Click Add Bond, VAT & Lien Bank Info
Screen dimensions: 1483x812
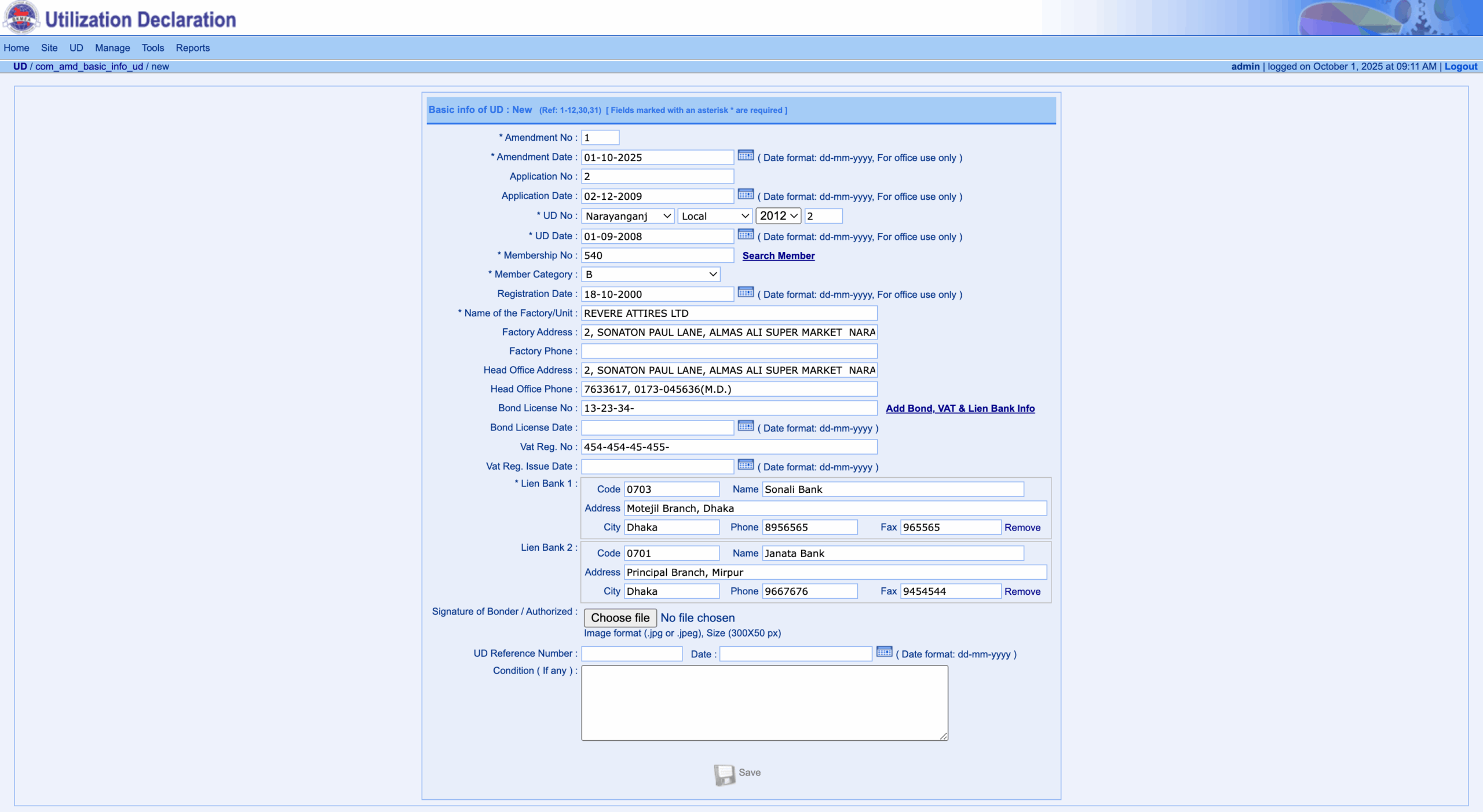click(x=960, y=408)
